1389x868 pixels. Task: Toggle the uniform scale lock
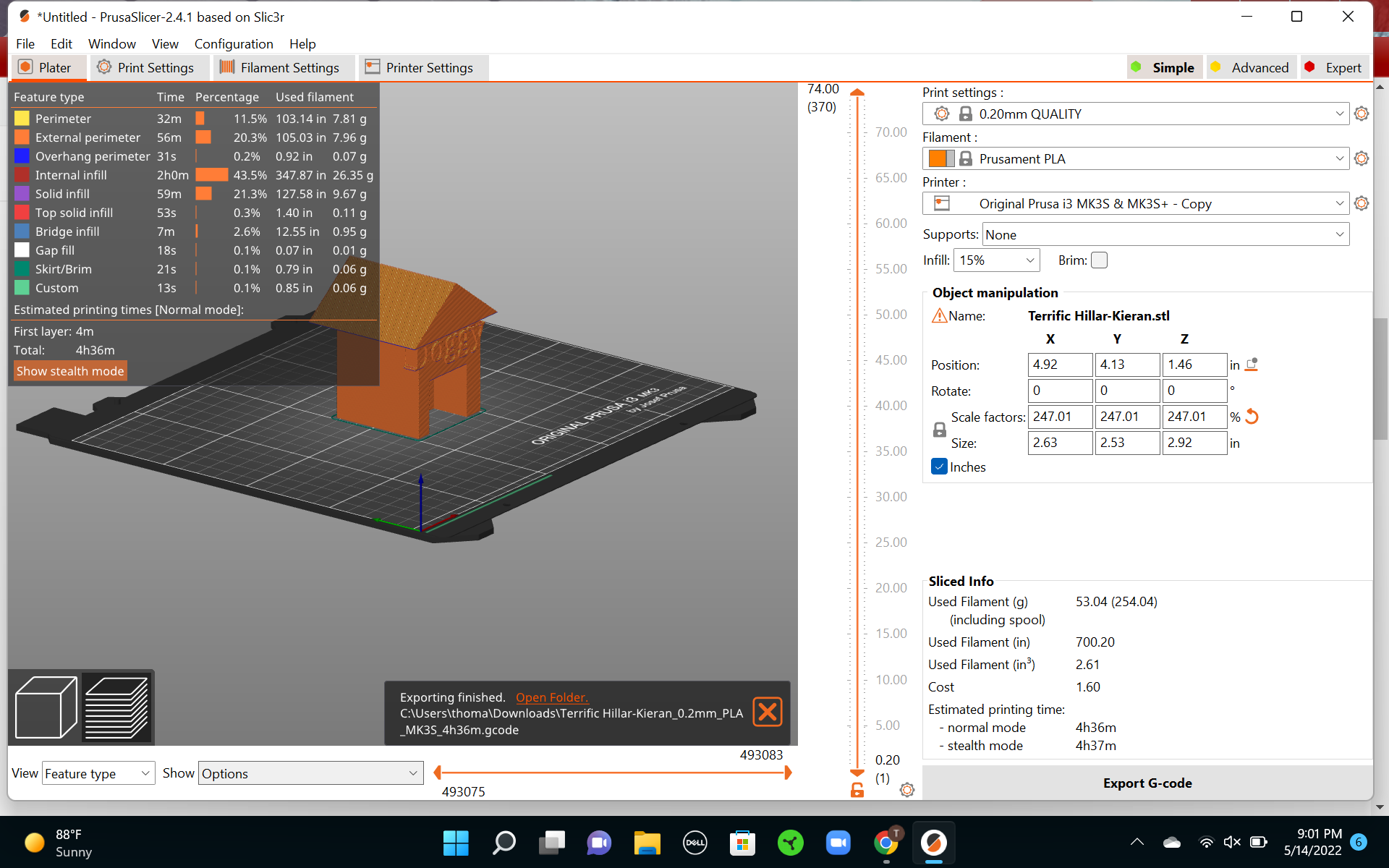(940, 430)
